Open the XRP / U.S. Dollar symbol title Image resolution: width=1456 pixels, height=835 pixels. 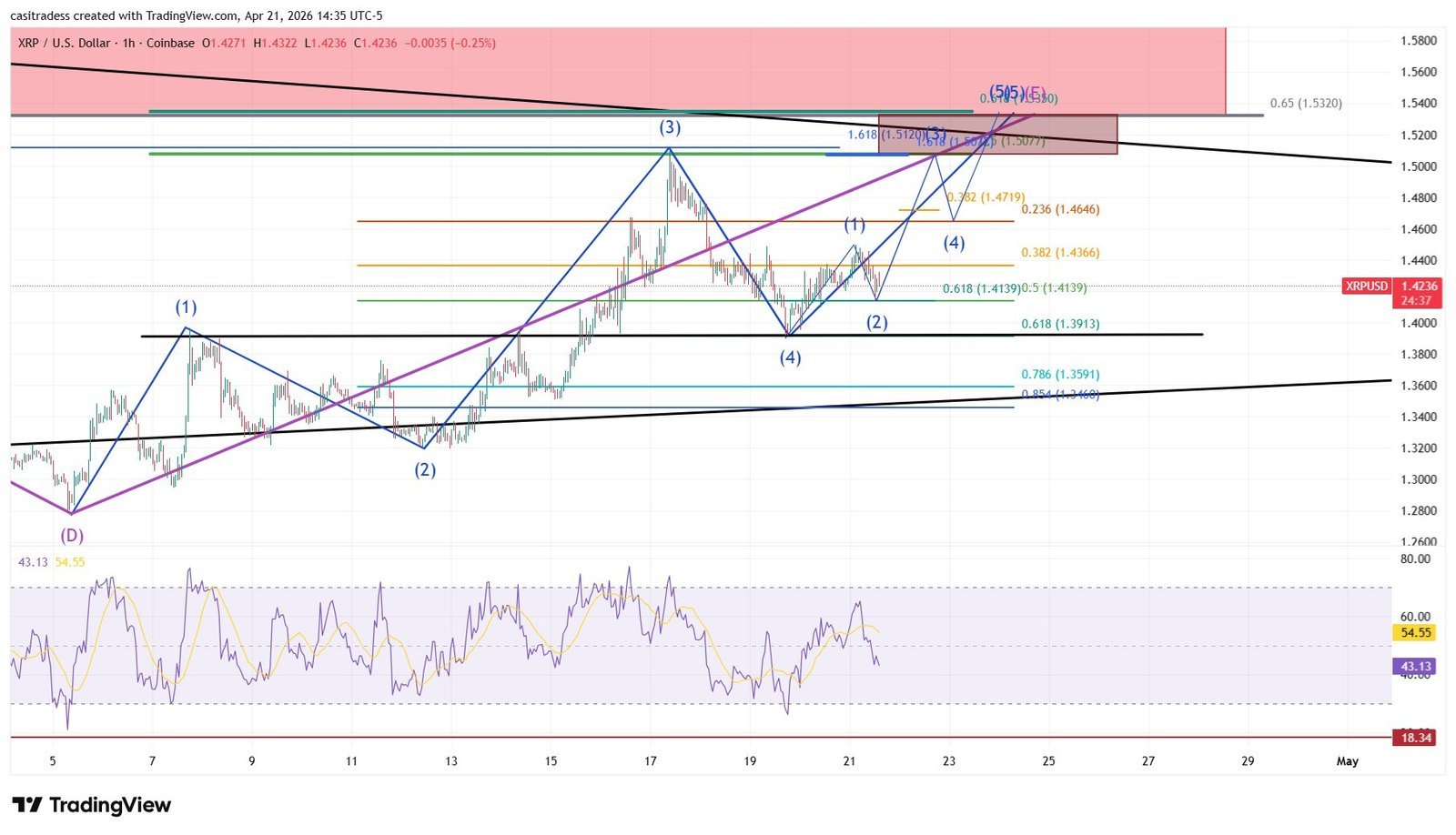coord(64,43)
